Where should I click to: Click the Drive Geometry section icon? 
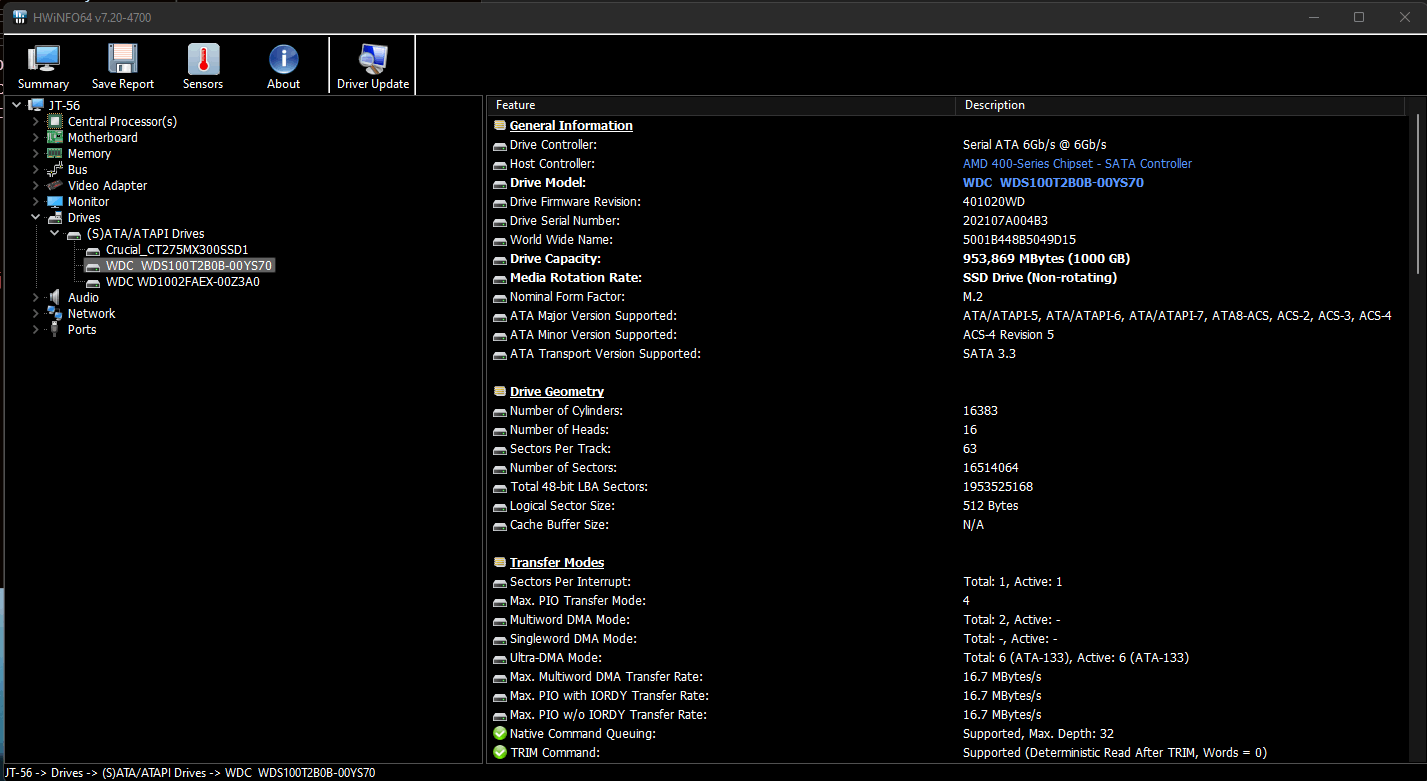pos(500,391)
